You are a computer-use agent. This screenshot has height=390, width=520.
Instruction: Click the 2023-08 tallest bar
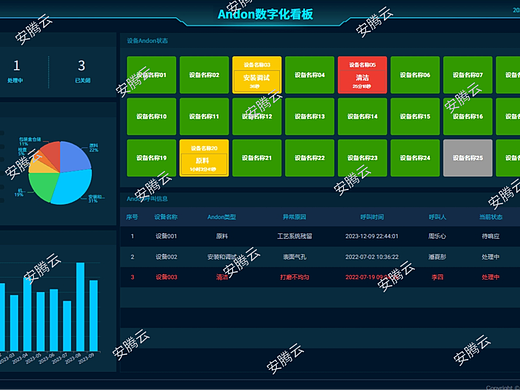point(80,307)
